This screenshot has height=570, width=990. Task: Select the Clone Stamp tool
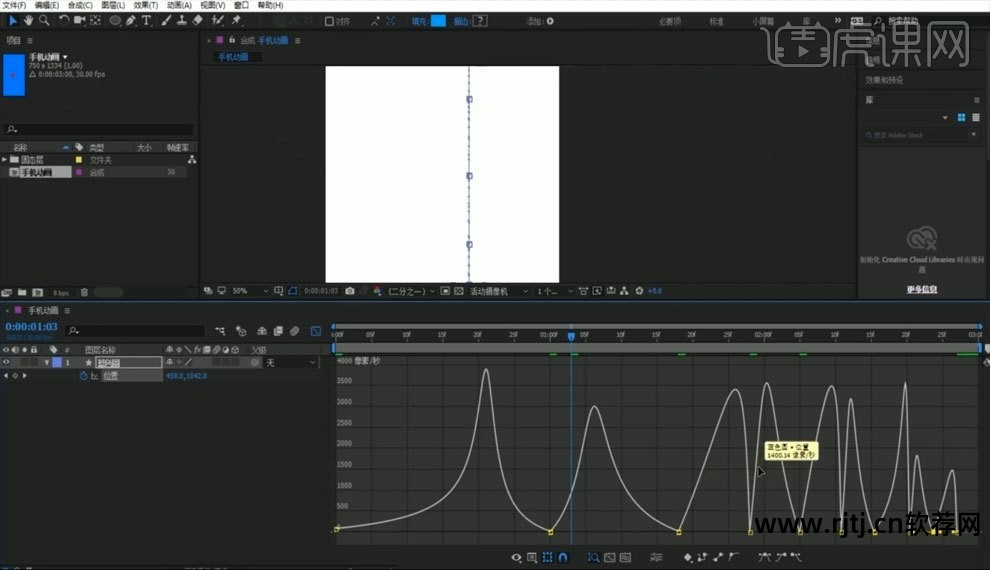pos(182,21)
